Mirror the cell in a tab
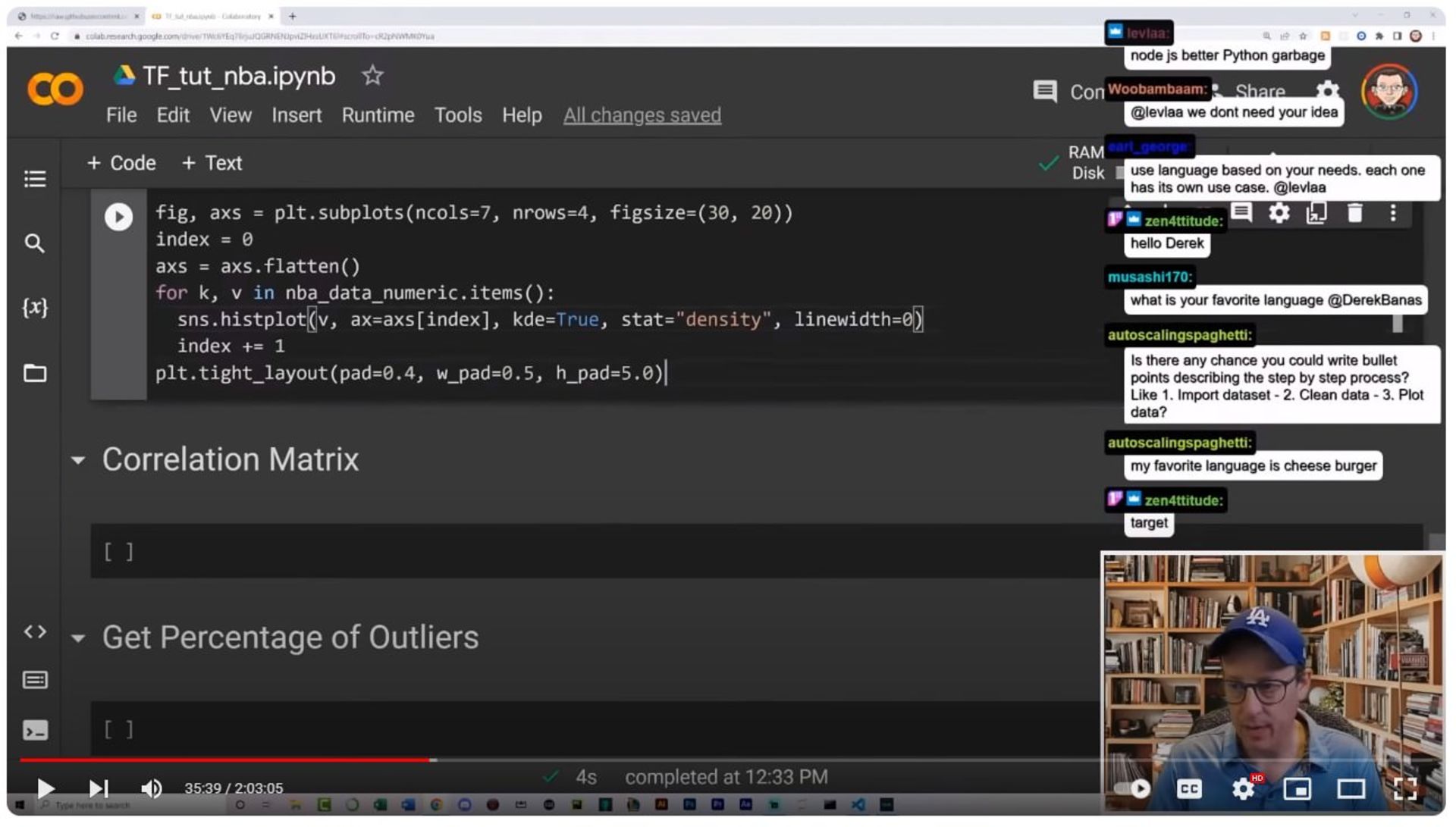 pos(1316,213)
